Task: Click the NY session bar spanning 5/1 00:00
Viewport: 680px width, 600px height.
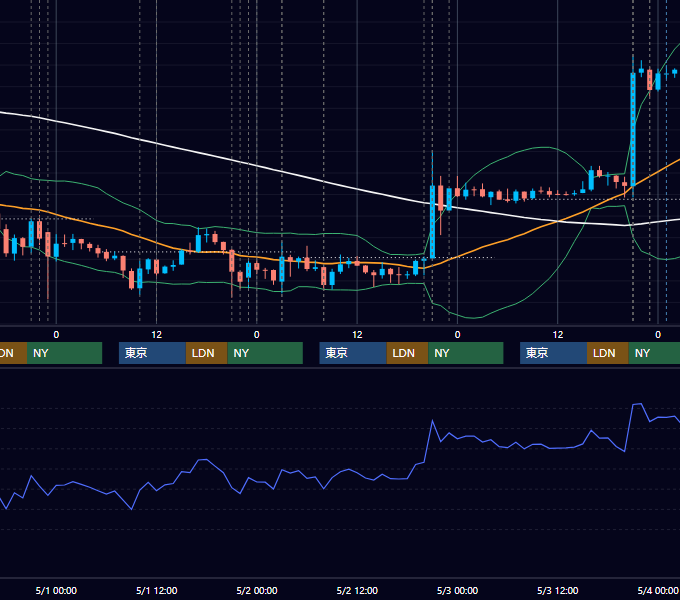Action: click(x=64, y=353)
